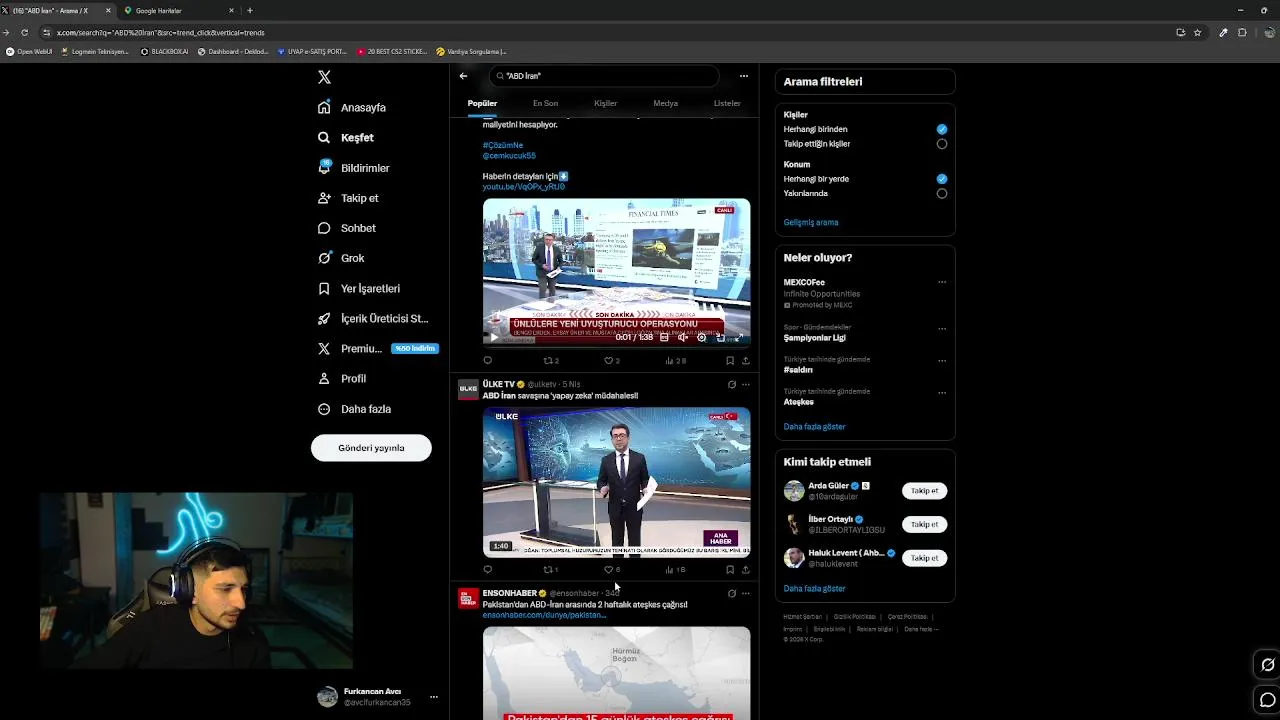Viewport: 1280px width, 720px height.
Task: Click the back arrow above search results
Action: coord(463,76)
